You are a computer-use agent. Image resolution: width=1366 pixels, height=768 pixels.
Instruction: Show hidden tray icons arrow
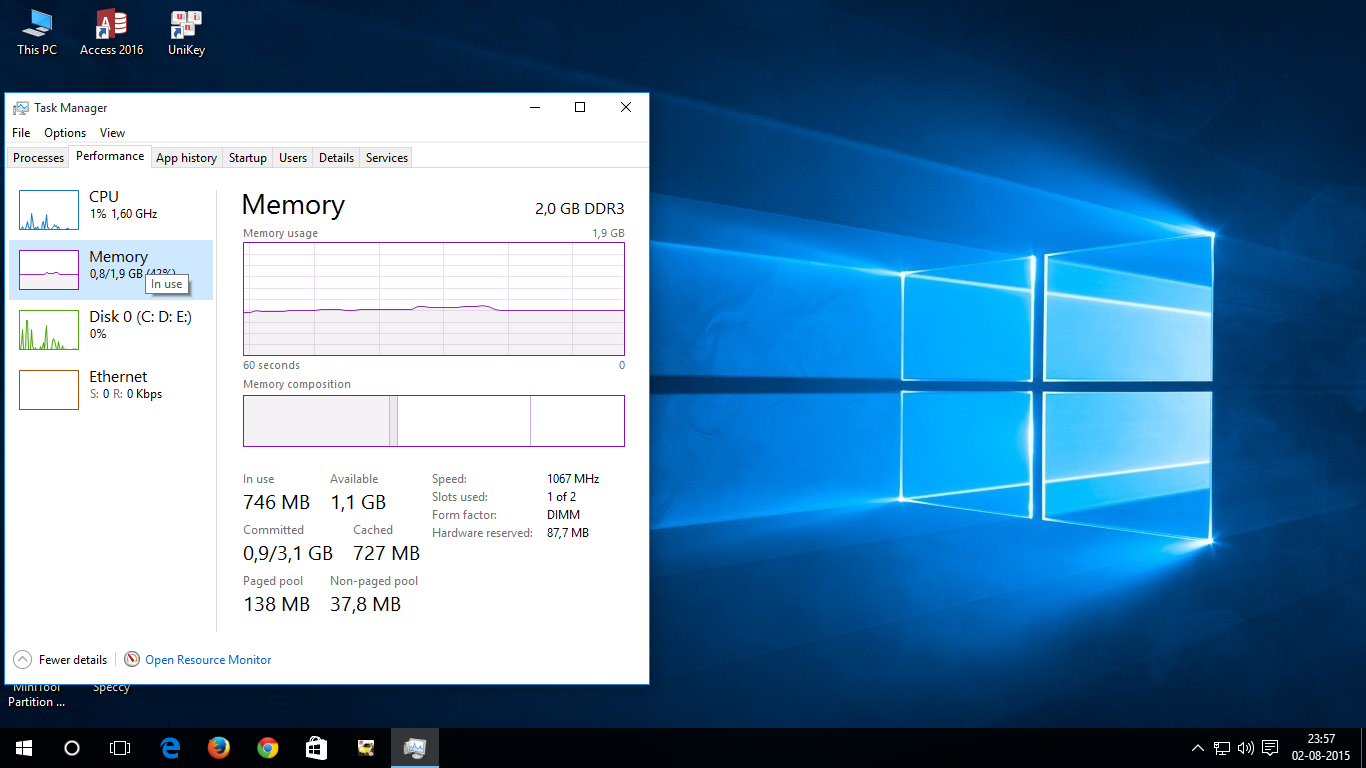(1198, 748)
